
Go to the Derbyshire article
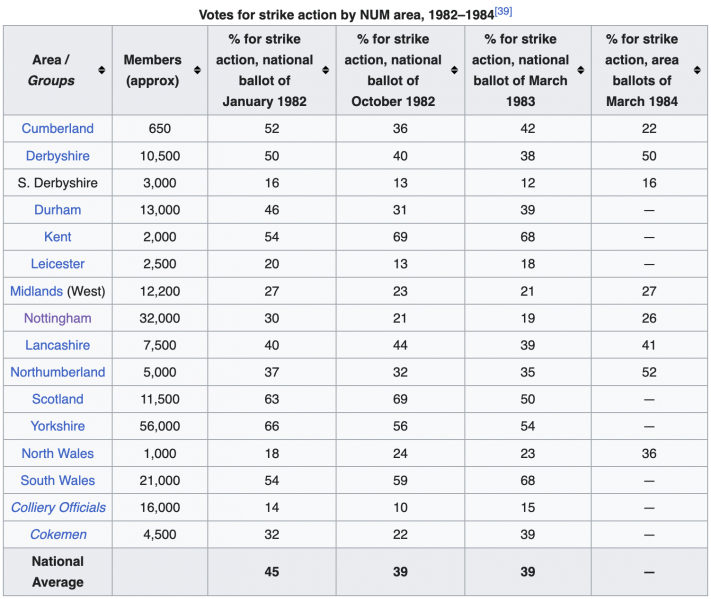click(58, 155)
